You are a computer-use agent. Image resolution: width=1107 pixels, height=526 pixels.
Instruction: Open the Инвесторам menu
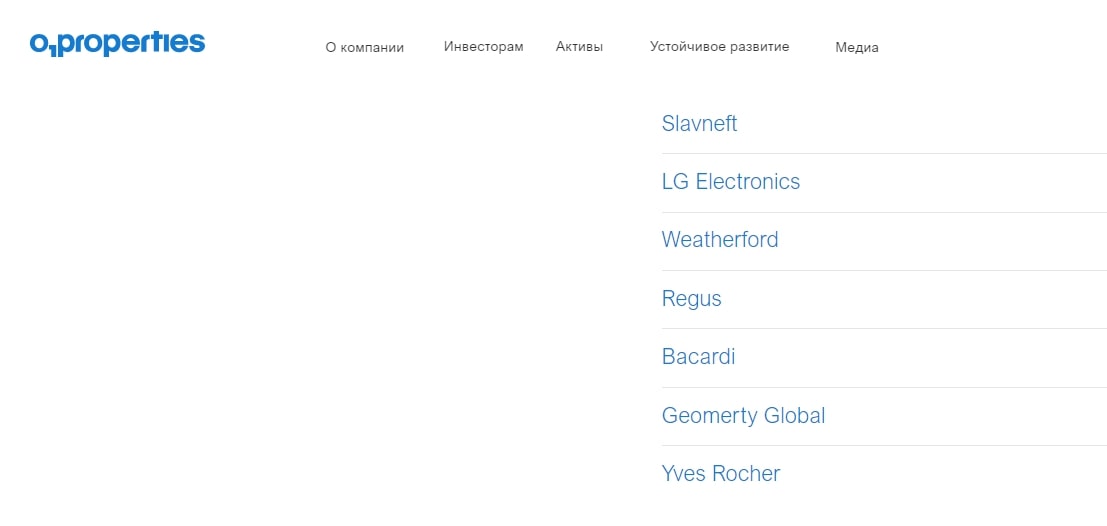click(x=484, y=47)
